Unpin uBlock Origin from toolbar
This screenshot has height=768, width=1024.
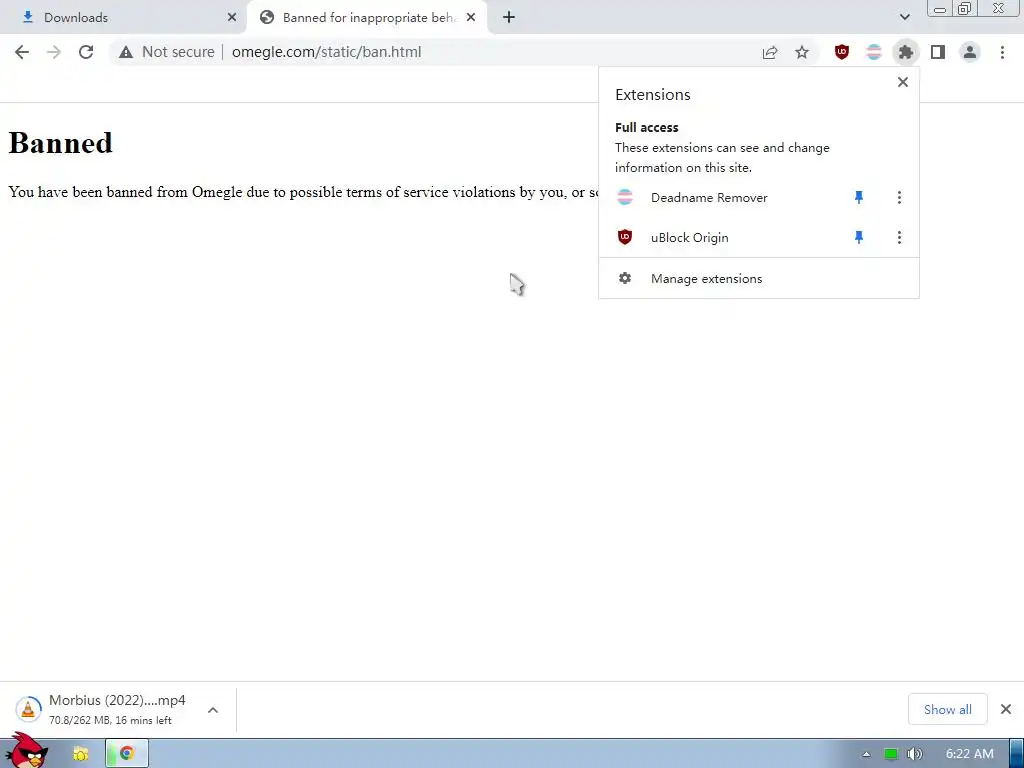pyautogui.click(x=859, y=238)
